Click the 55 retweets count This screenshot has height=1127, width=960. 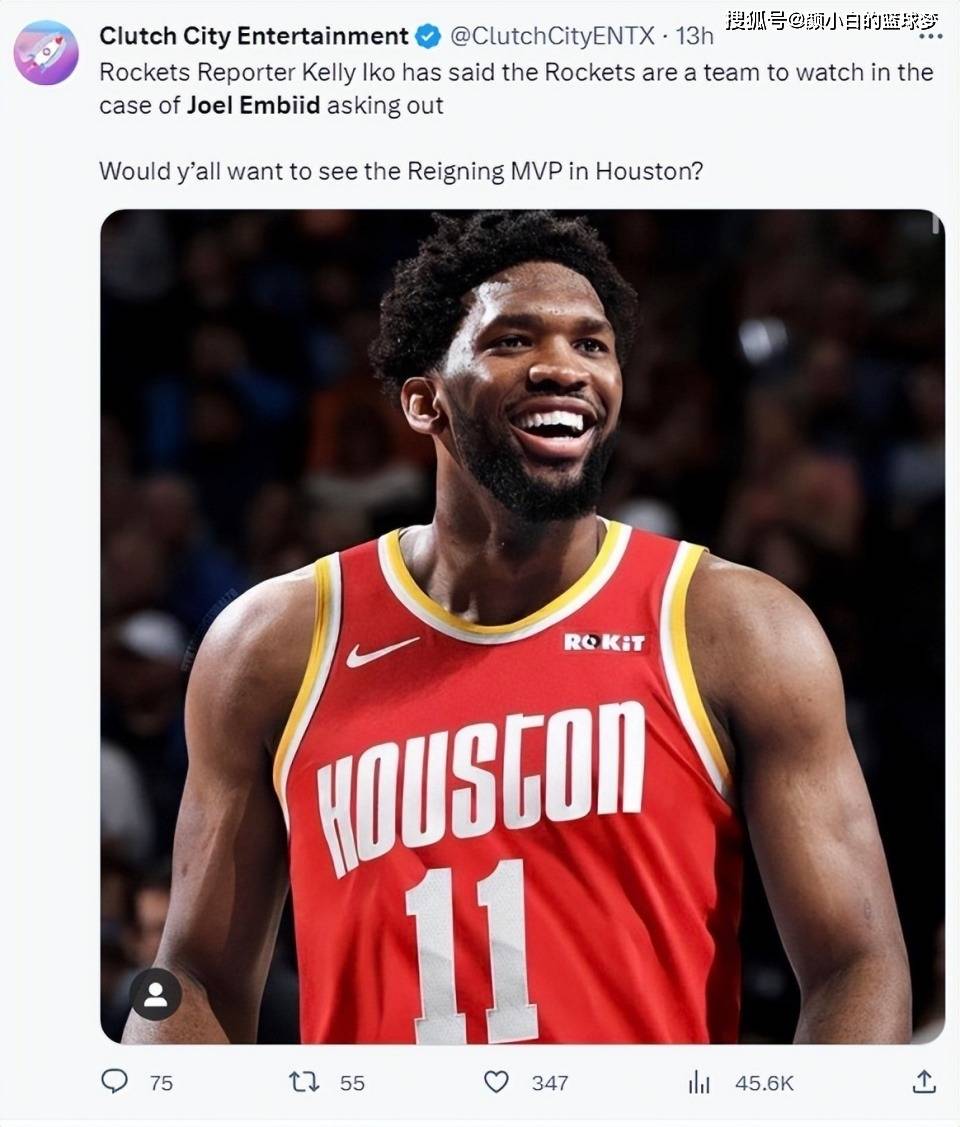352,1083
